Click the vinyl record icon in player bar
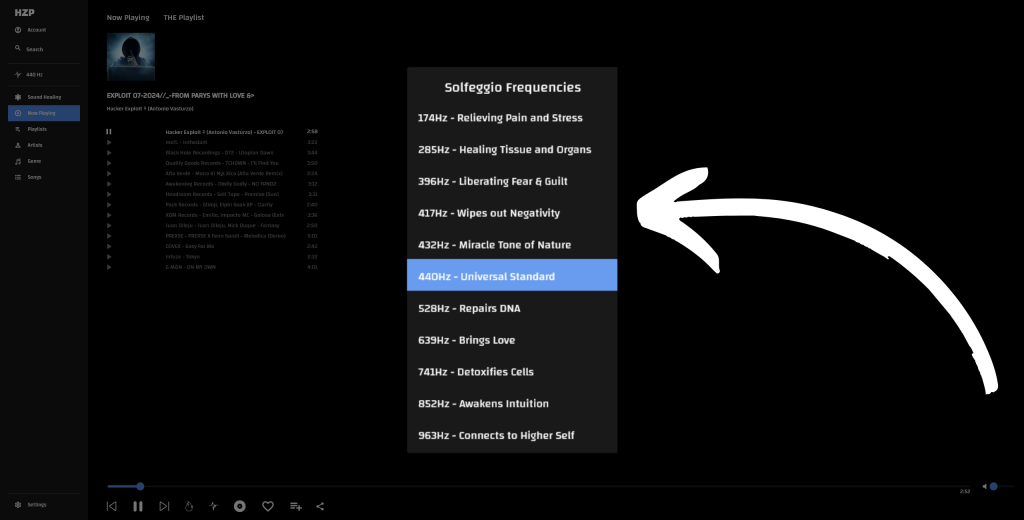The width and height of the screenshot is (1024, 520). [240, 506]
